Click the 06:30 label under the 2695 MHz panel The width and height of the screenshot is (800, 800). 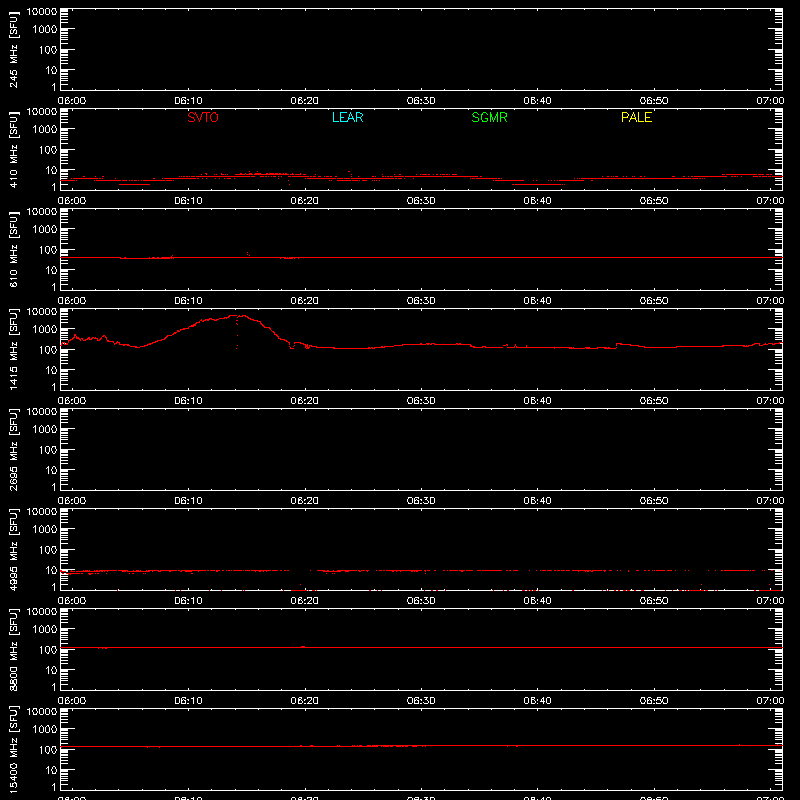pos(421,501)
